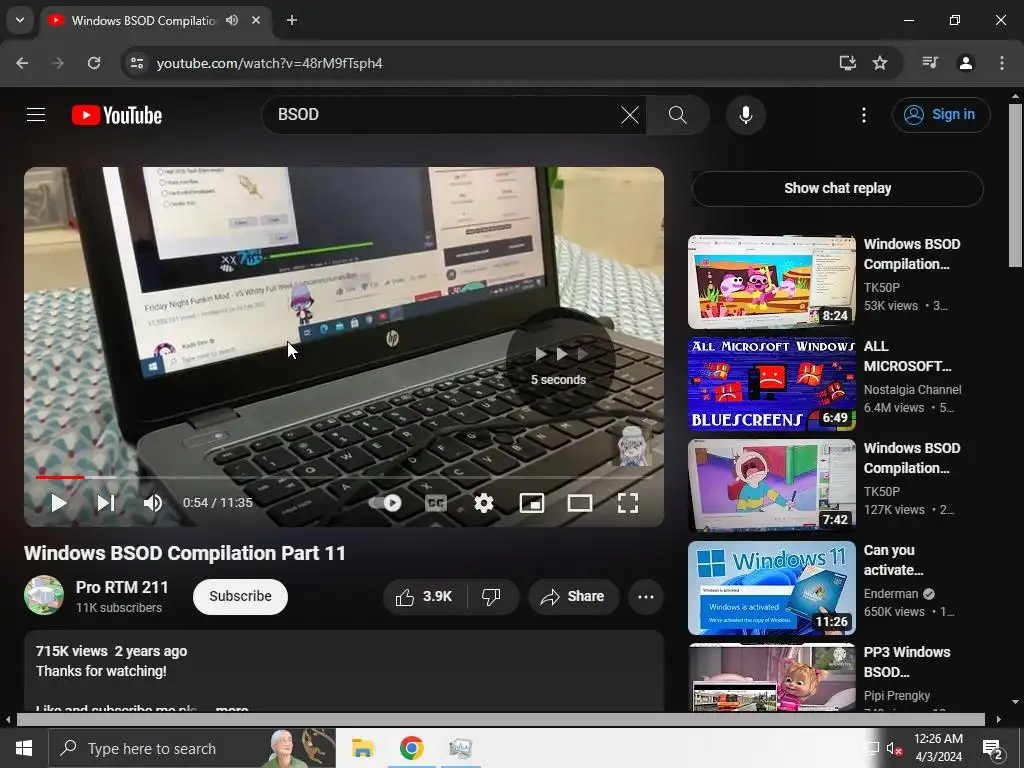Click the muted volume tray icon
The height and width of the screenshot is (768, 1024).
893,748
